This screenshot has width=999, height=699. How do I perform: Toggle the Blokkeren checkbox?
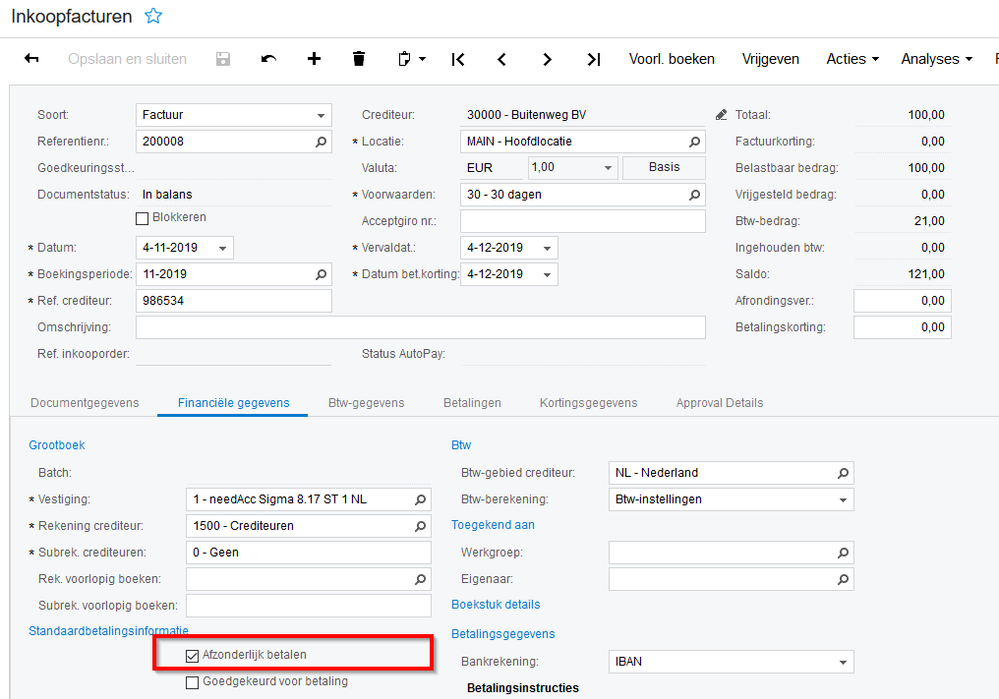pos(142,218)
